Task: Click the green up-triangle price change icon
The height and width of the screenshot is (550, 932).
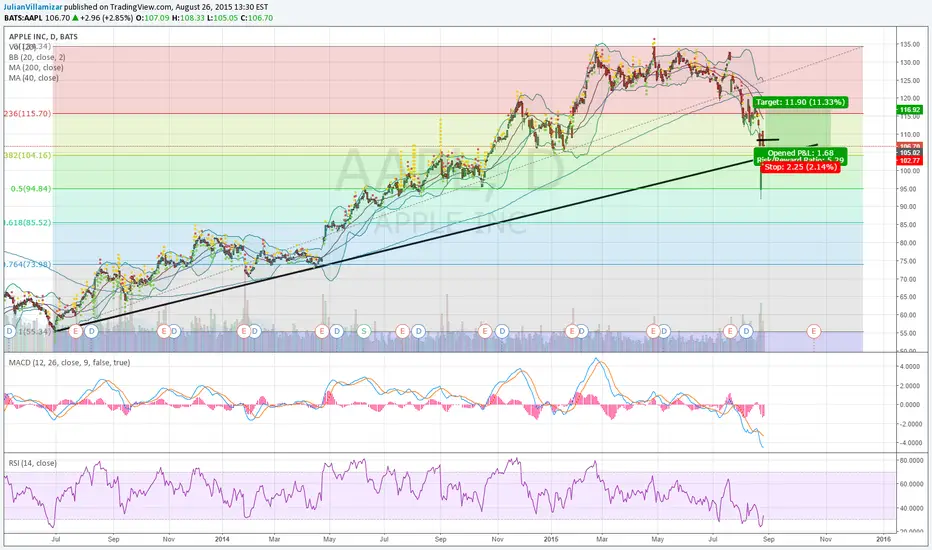Action: [74, 18]
